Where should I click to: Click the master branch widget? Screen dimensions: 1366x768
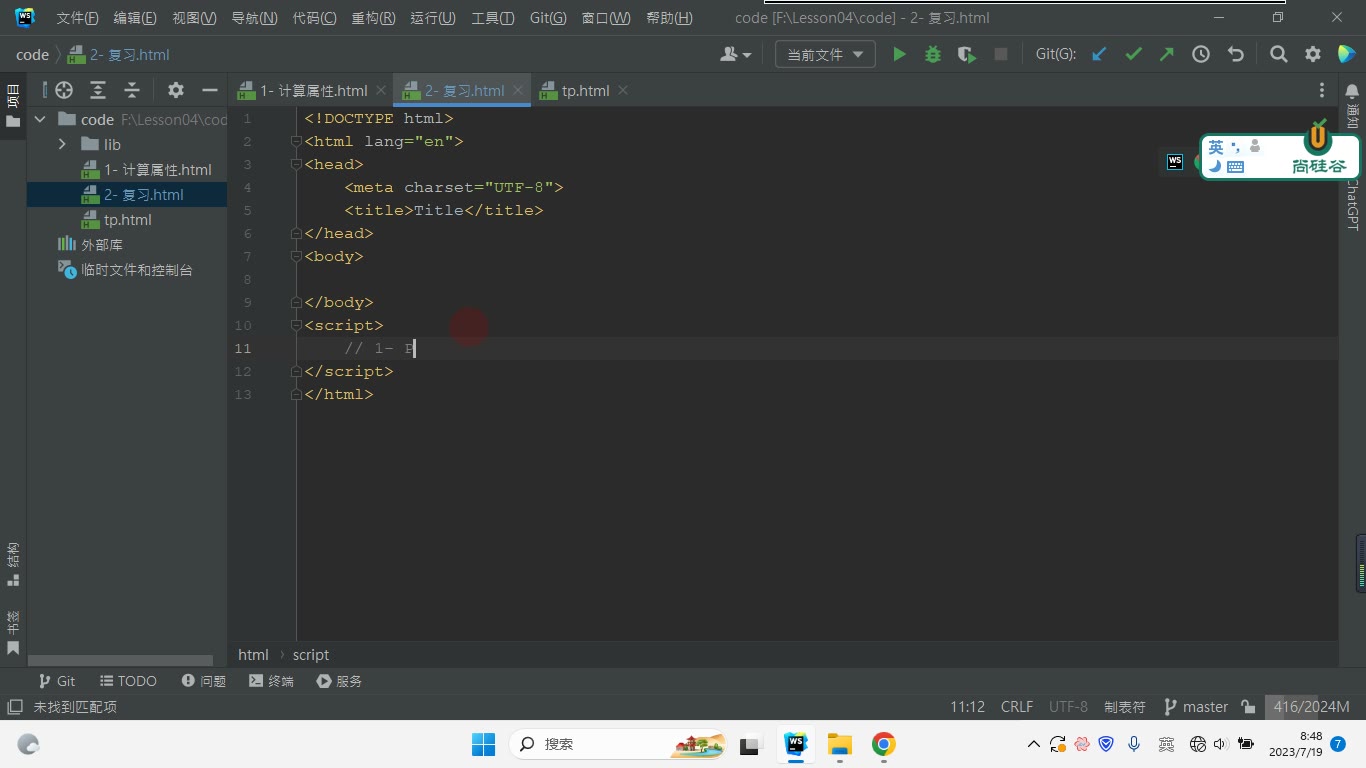1196,707
